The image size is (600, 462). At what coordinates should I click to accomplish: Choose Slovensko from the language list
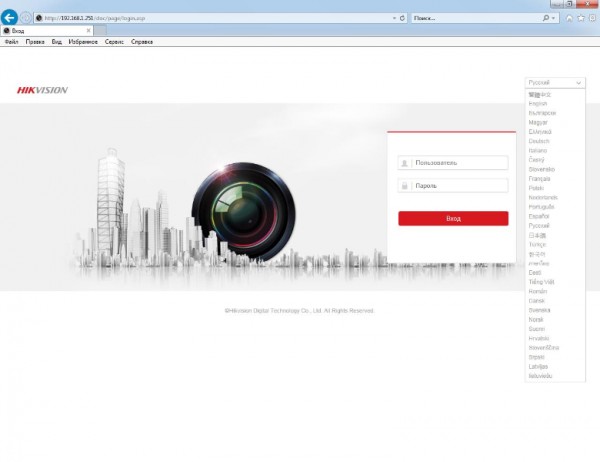tap(541, 169)
